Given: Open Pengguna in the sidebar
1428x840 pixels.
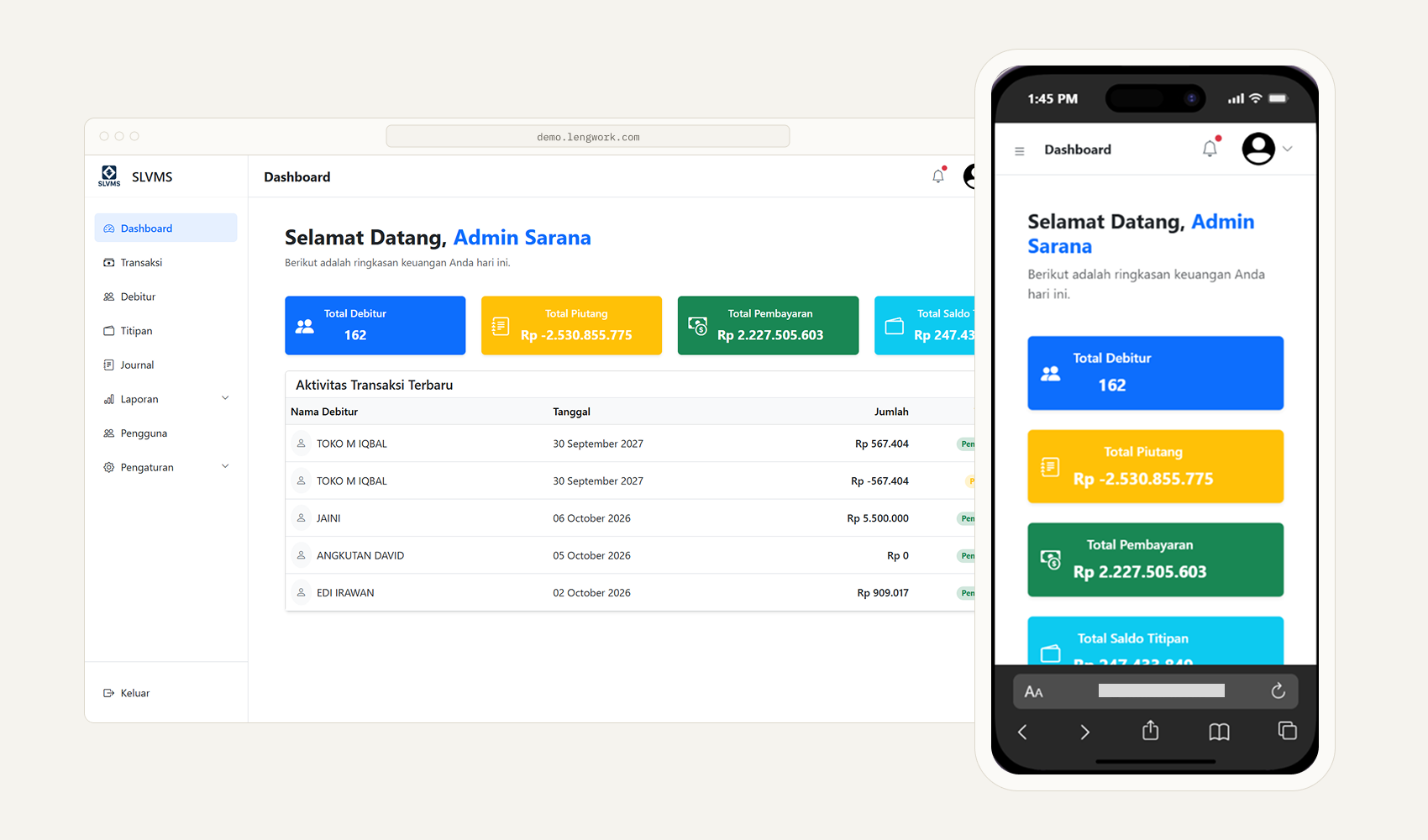Looking at the screenshot, I should (165, 433).
